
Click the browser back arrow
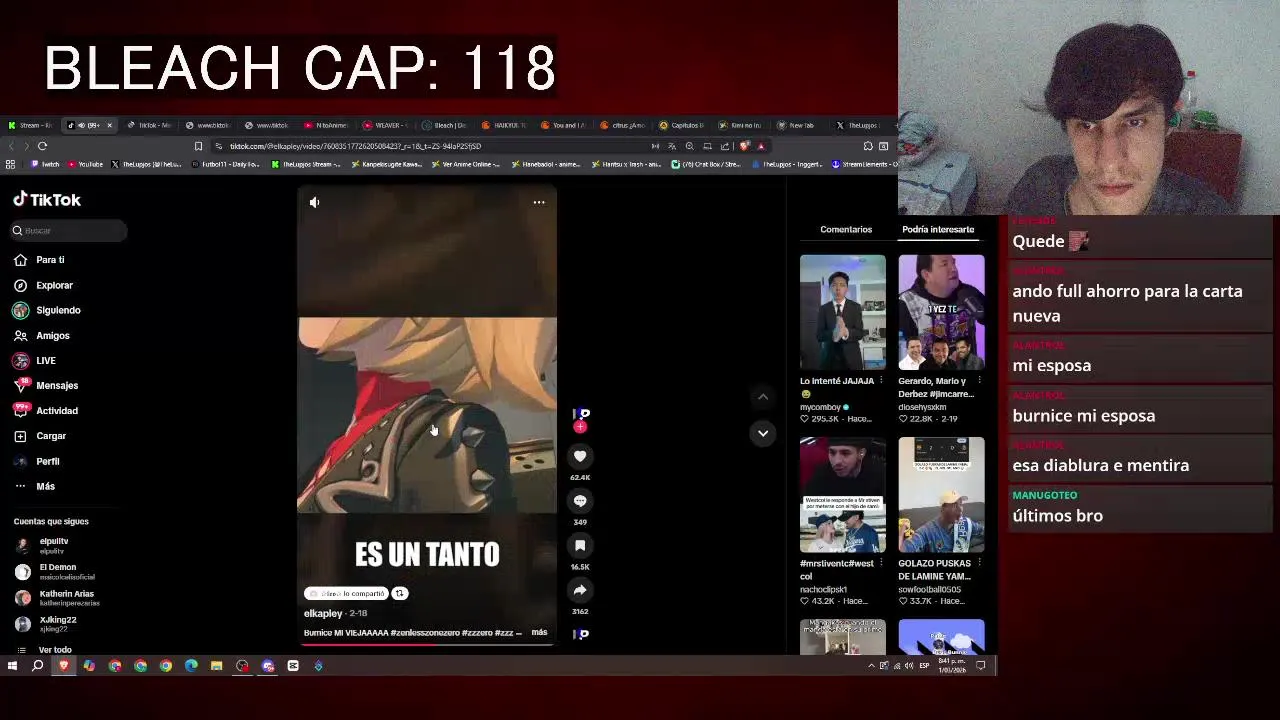tap(10, 146)
